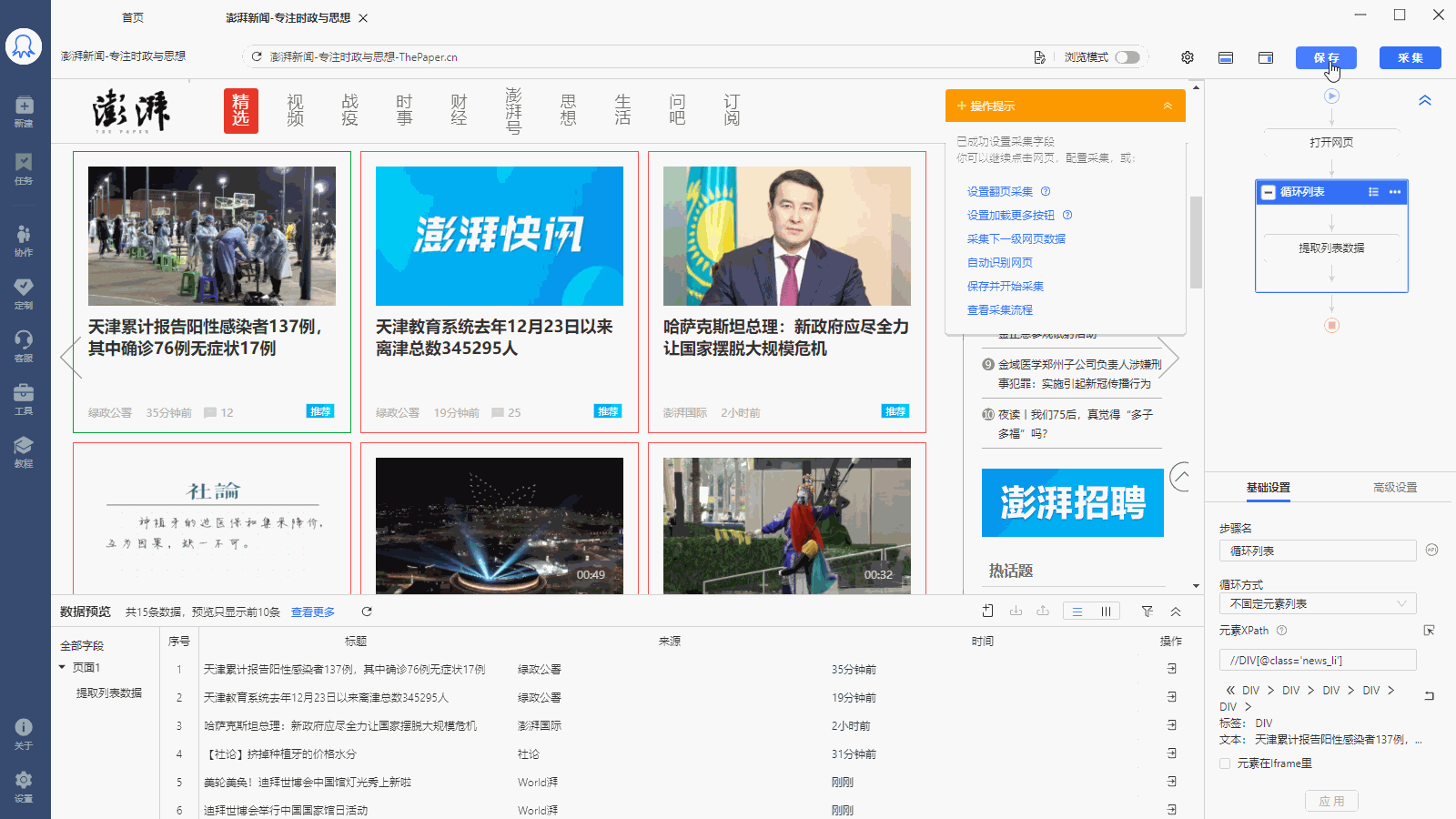Reload the page with the address-bar refresh icon
Screen dimensions: 1456x819
[257, 56]
